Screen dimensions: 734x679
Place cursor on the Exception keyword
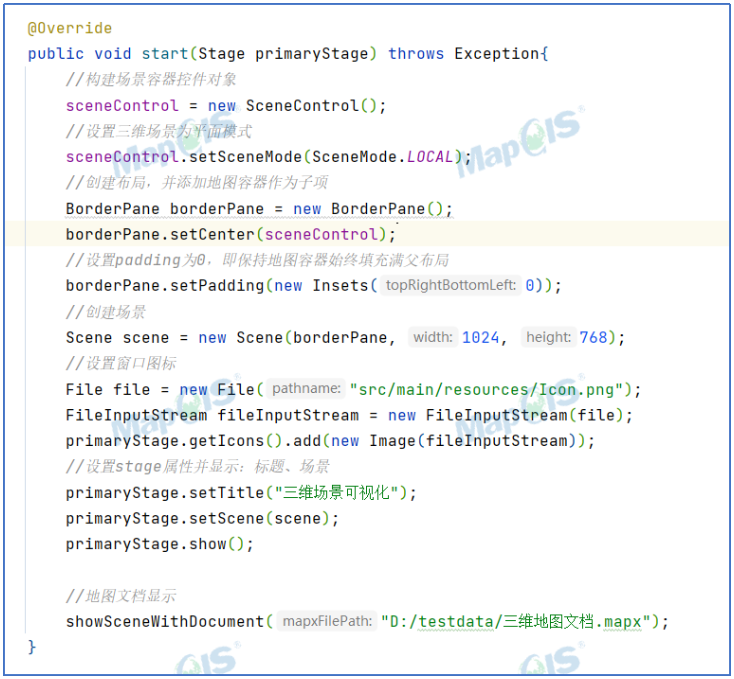tap(496, 54)
